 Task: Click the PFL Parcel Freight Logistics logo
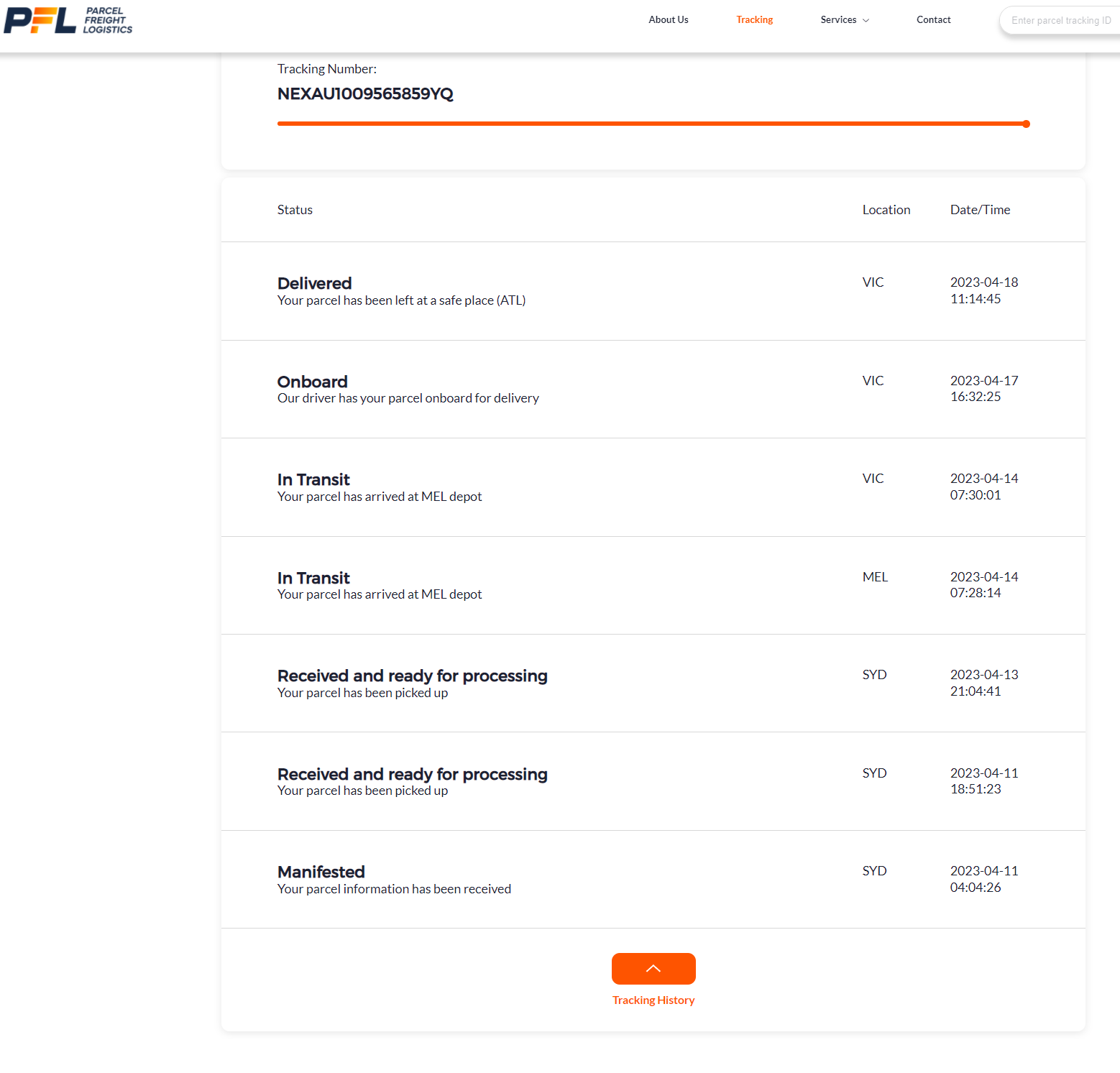click(x=68, y=20)
